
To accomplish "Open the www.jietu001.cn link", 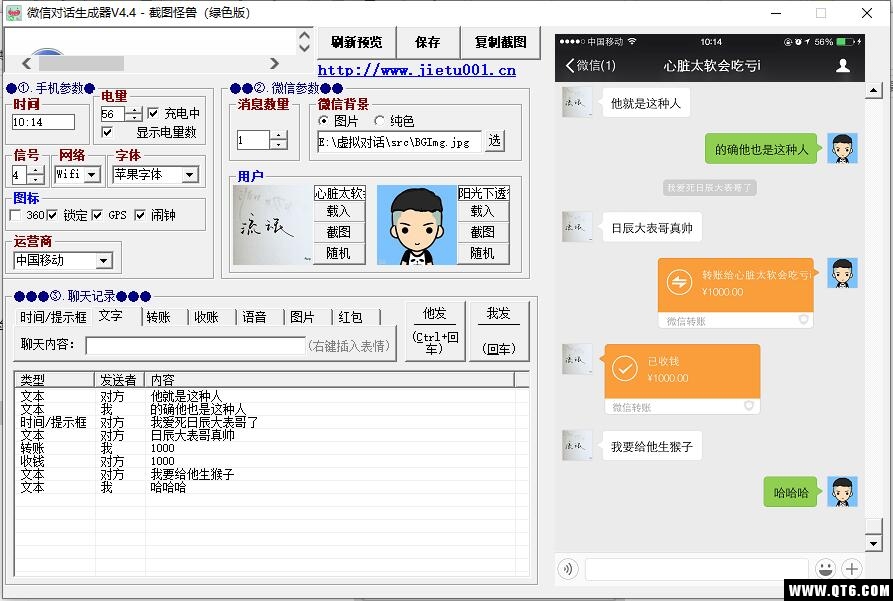I will pos(416,70).
